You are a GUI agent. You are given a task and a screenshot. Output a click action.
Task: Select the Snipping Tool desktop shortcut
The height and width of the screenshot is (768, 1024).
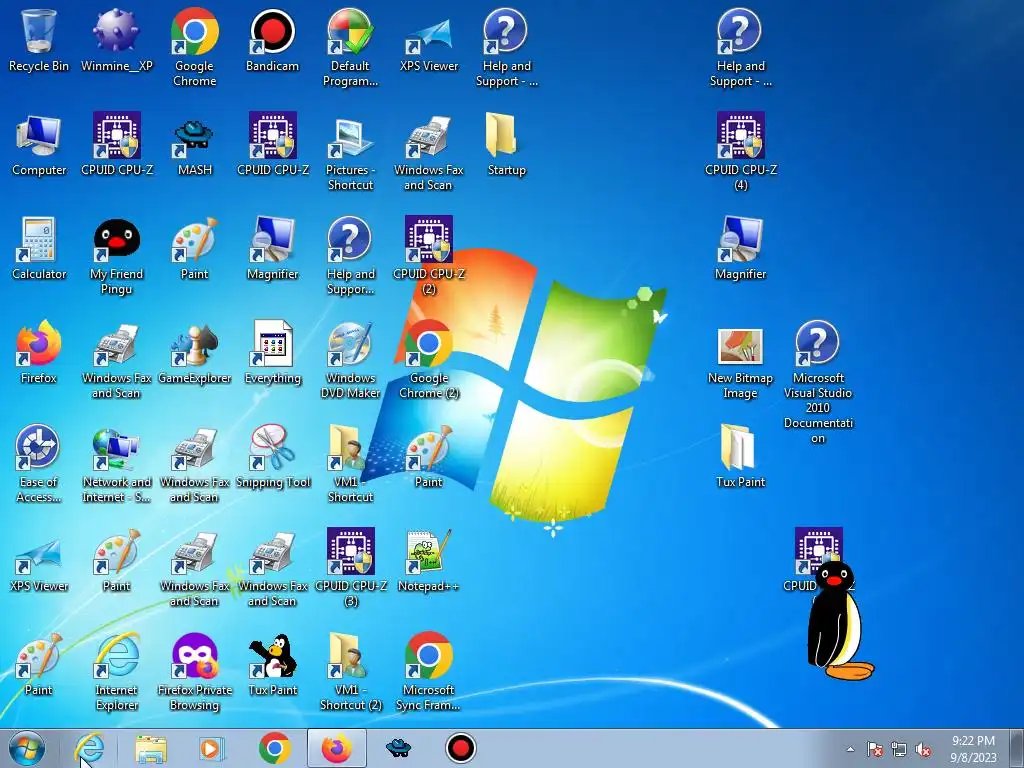(272, 456)
